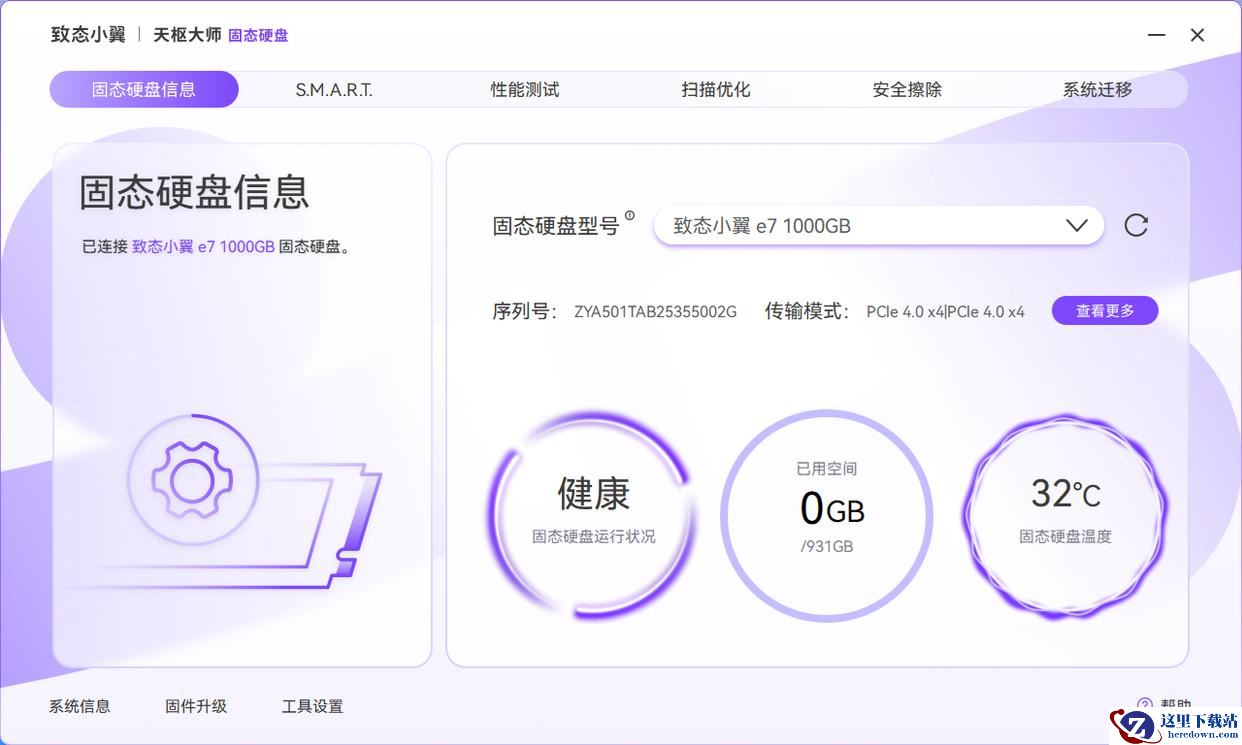Select the 安全擦除 tab

coord(907,90)
